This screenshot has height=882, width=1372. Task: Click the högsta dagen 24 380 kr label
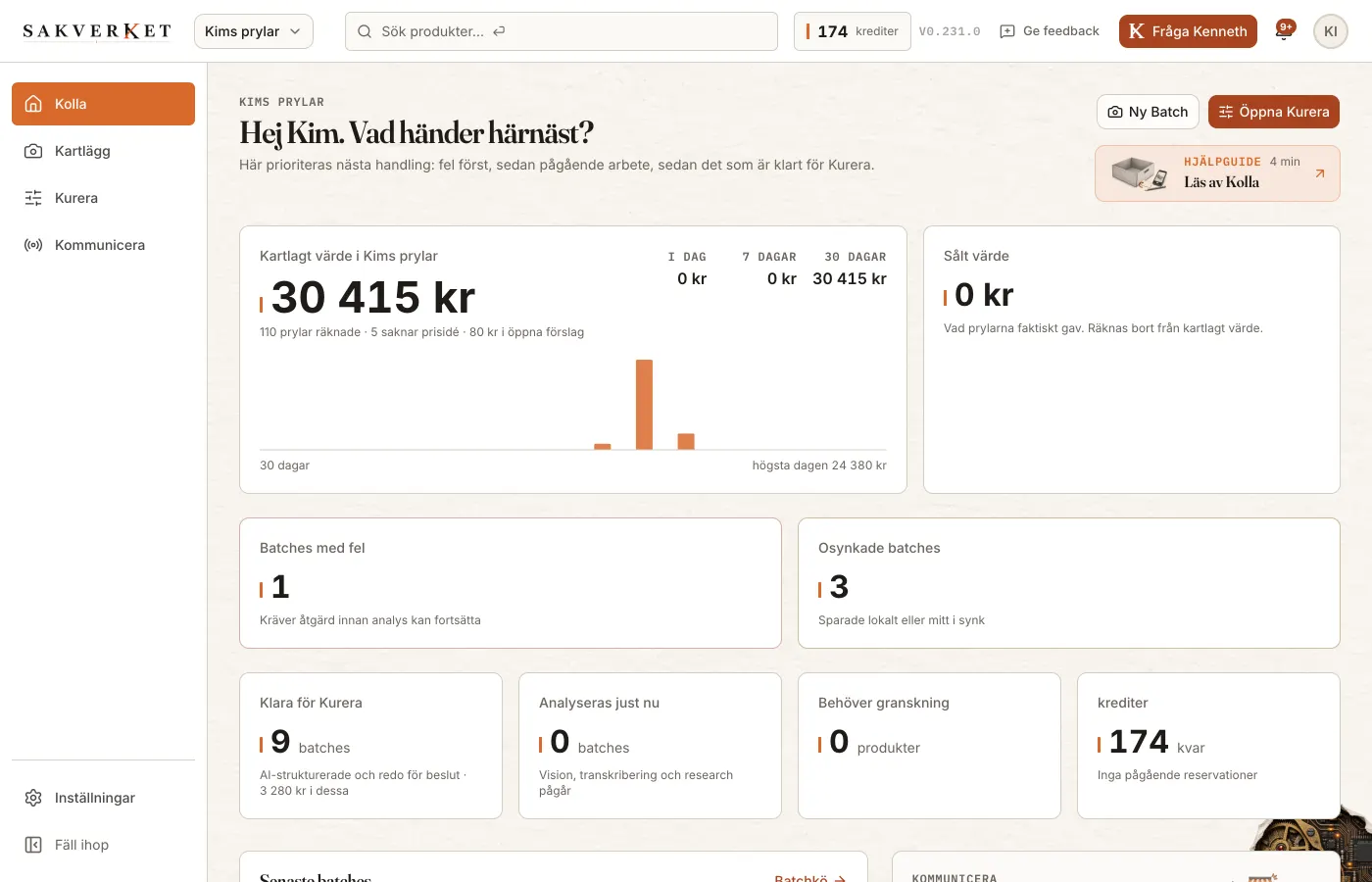[819, 465]
